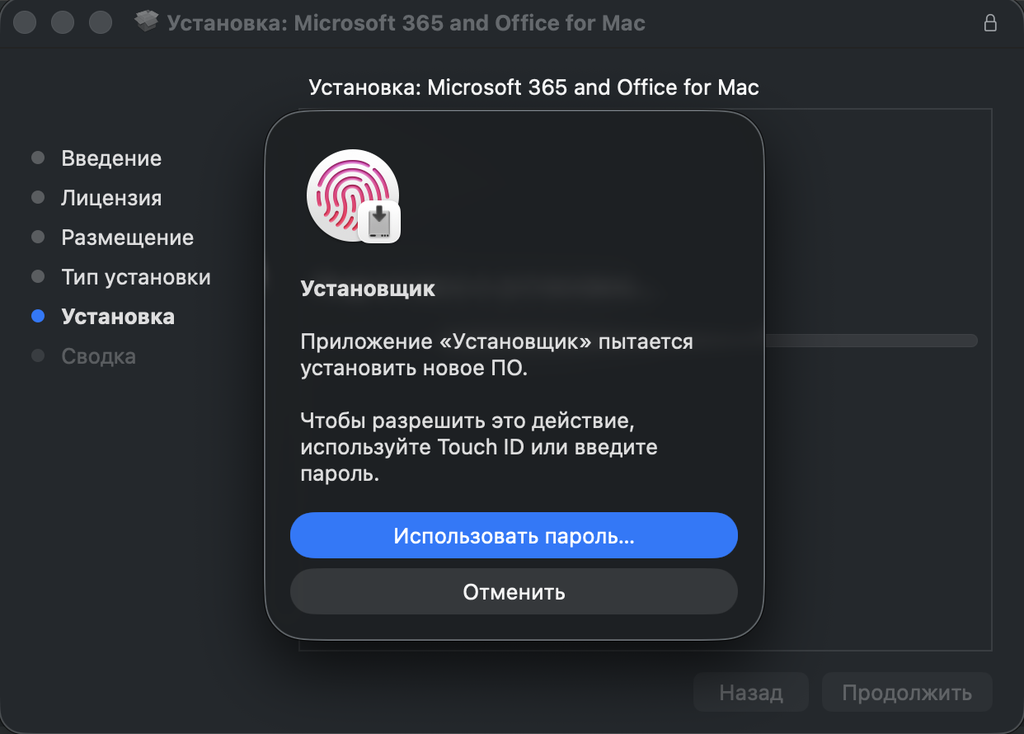Click the "Установщик" dialog heading
Image resolution: width=1024 pixels, height=734 pixels.
point(368,289)
